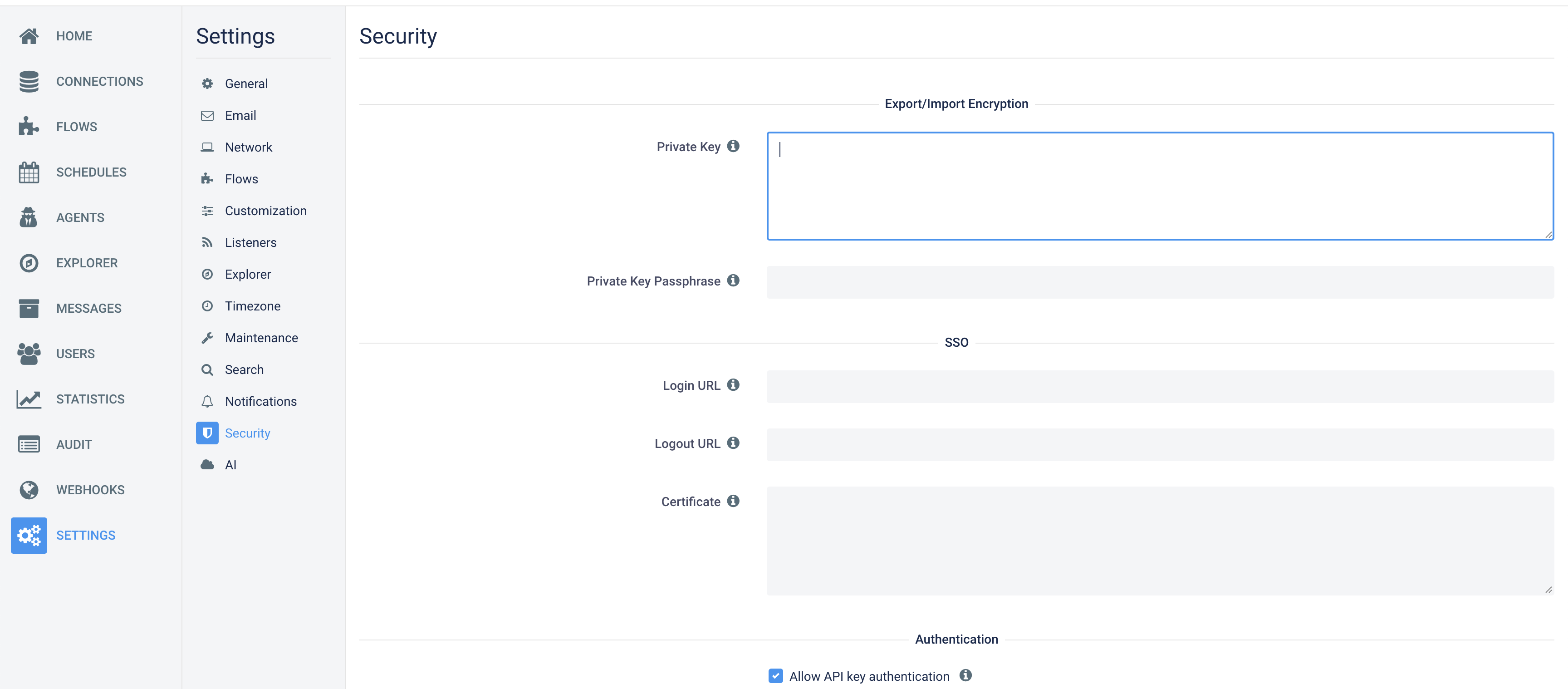Click the info icon next to Logout URL

733,443
